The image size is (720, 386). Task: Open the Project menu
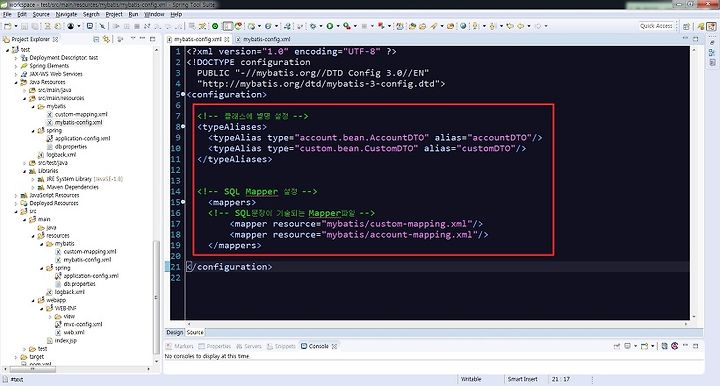coord(114,15)
